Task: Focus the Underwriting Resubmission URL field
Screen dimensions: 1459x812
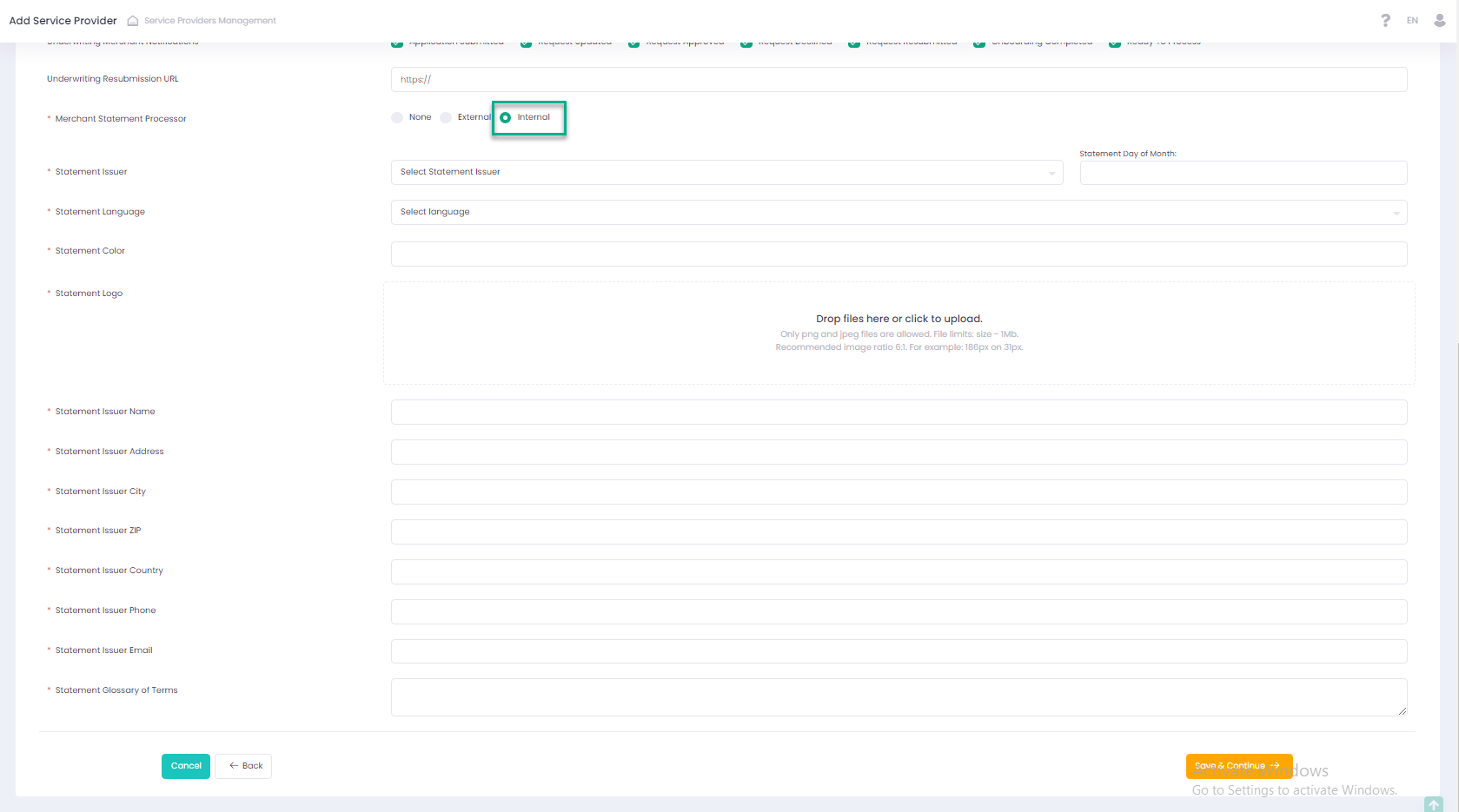Action: tap(899, 80)
